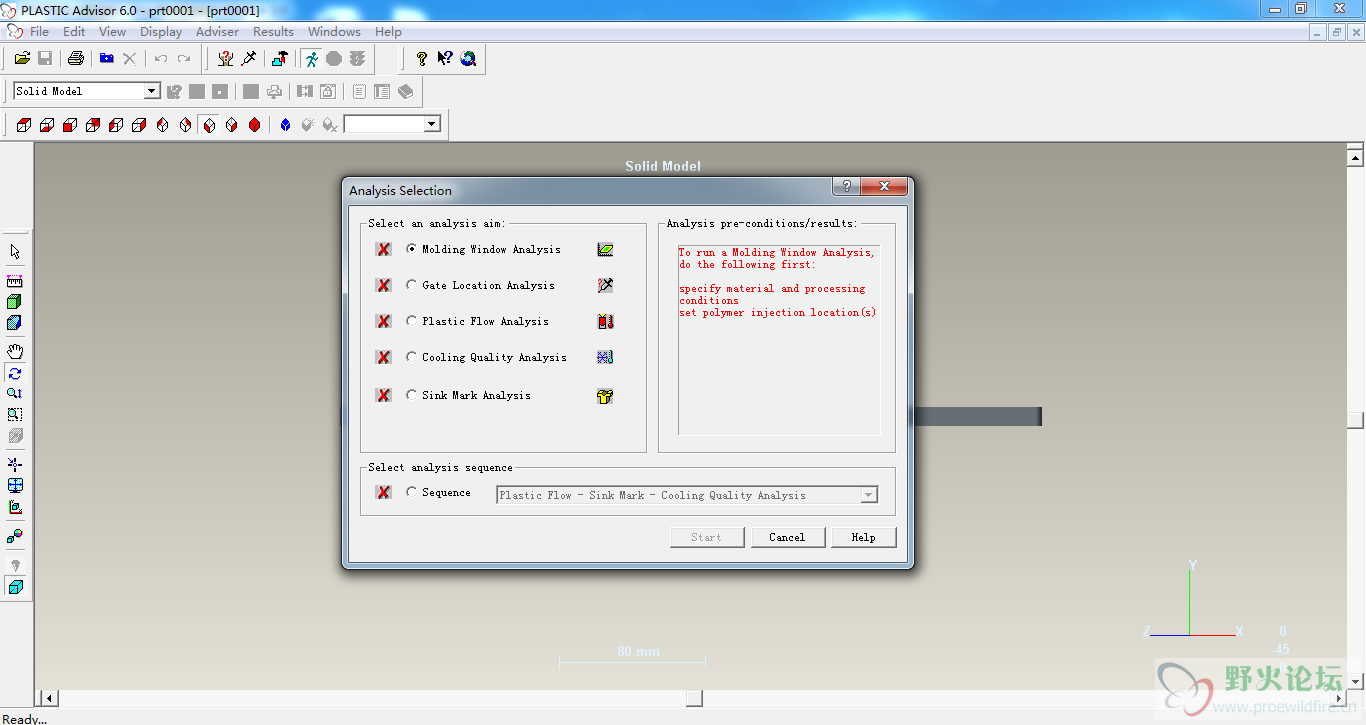1366x725 pixels.
Task: Select the injection location syringe tool
Action: point(249,59)
